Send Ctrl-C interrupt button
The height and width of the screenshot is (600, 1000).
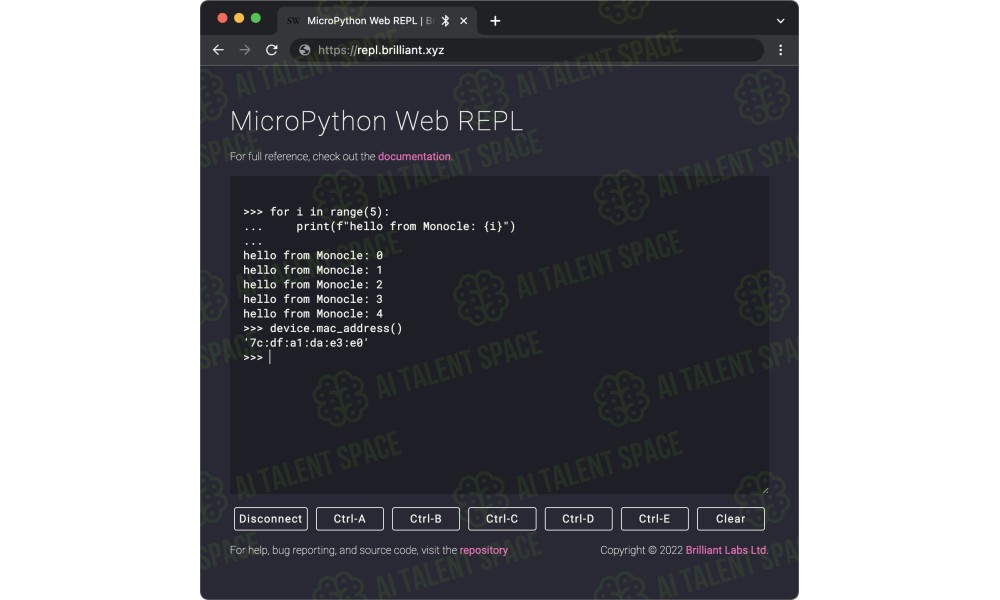[502, 519]
